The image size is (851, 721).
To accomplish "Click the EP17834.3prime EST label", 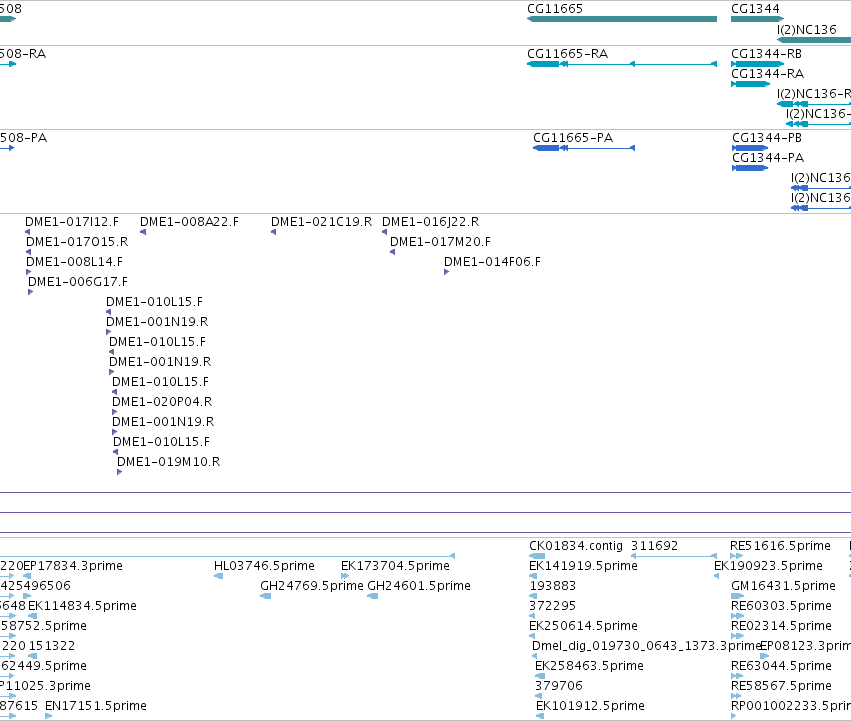I will (x=73, y=566).
